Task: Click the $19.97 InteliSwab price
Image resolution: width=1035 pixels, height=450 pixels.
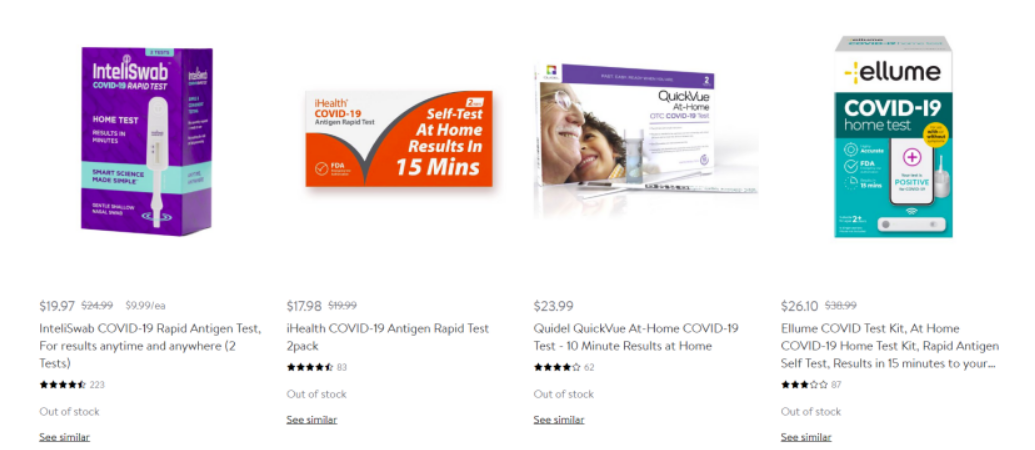Action: [57, 305]
